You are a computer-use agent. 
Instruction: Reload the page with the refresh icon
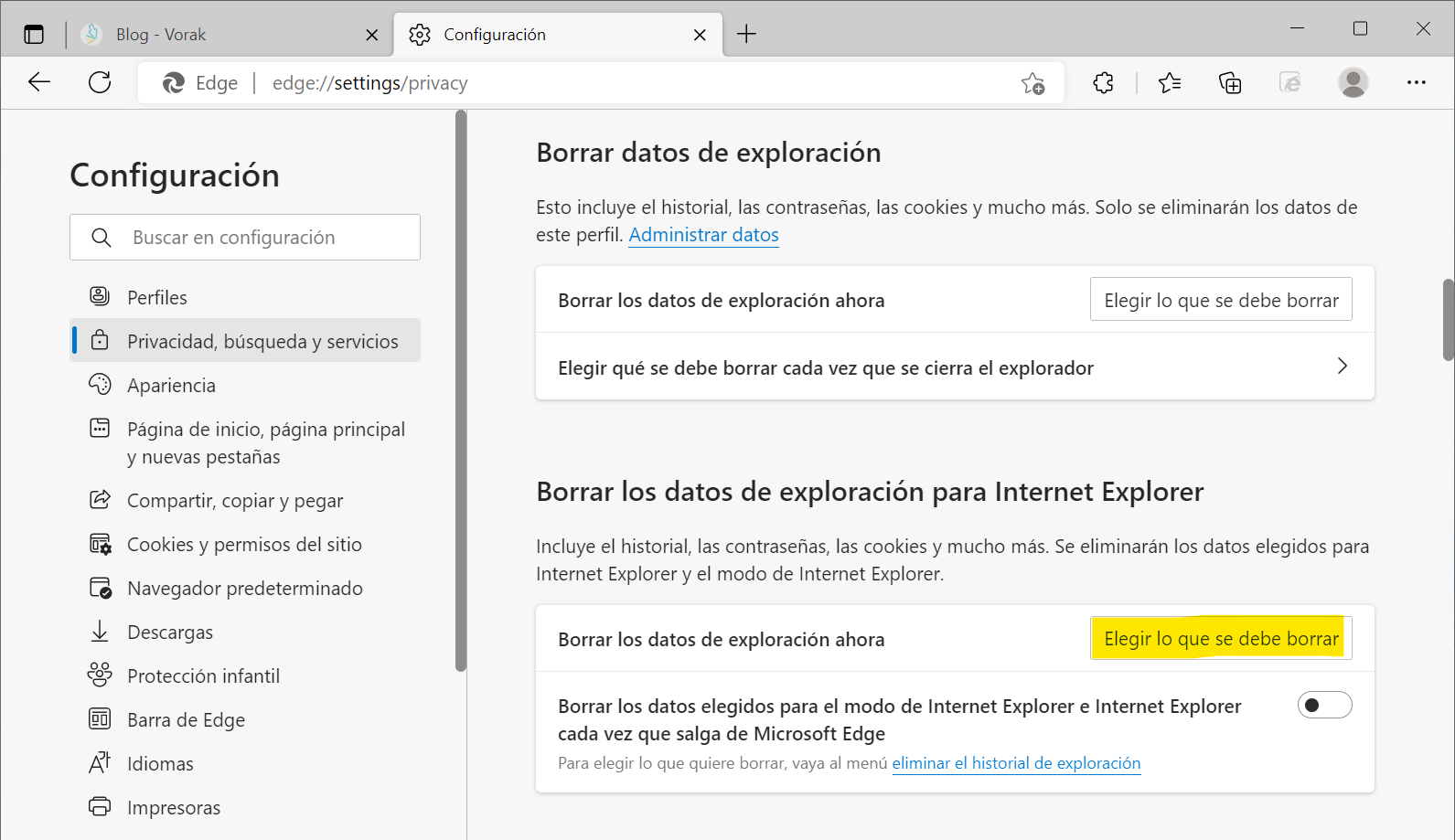click(100, 82)
